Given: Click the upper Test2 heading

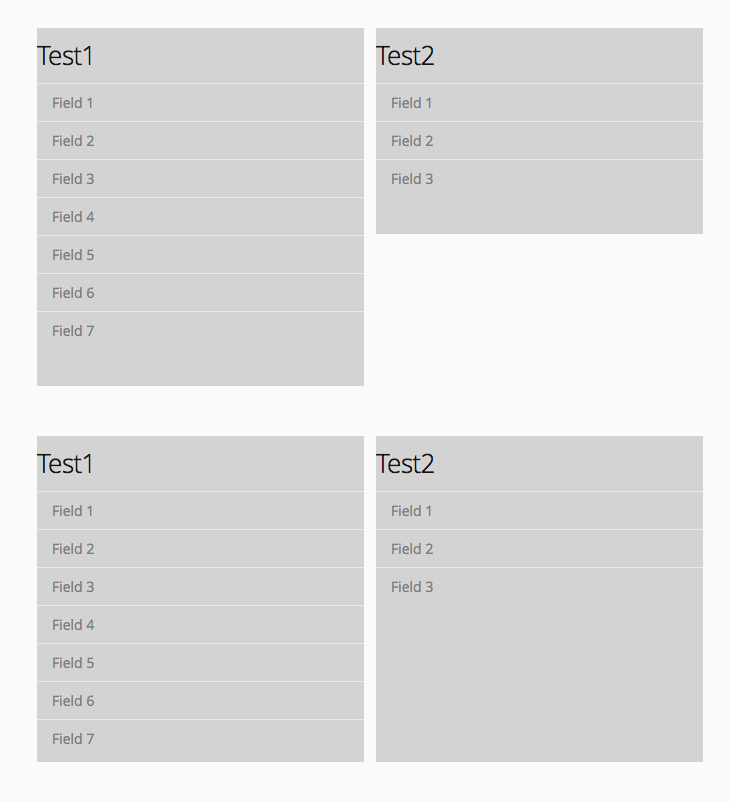Looking at the screenshot, I should click(406, 56).
